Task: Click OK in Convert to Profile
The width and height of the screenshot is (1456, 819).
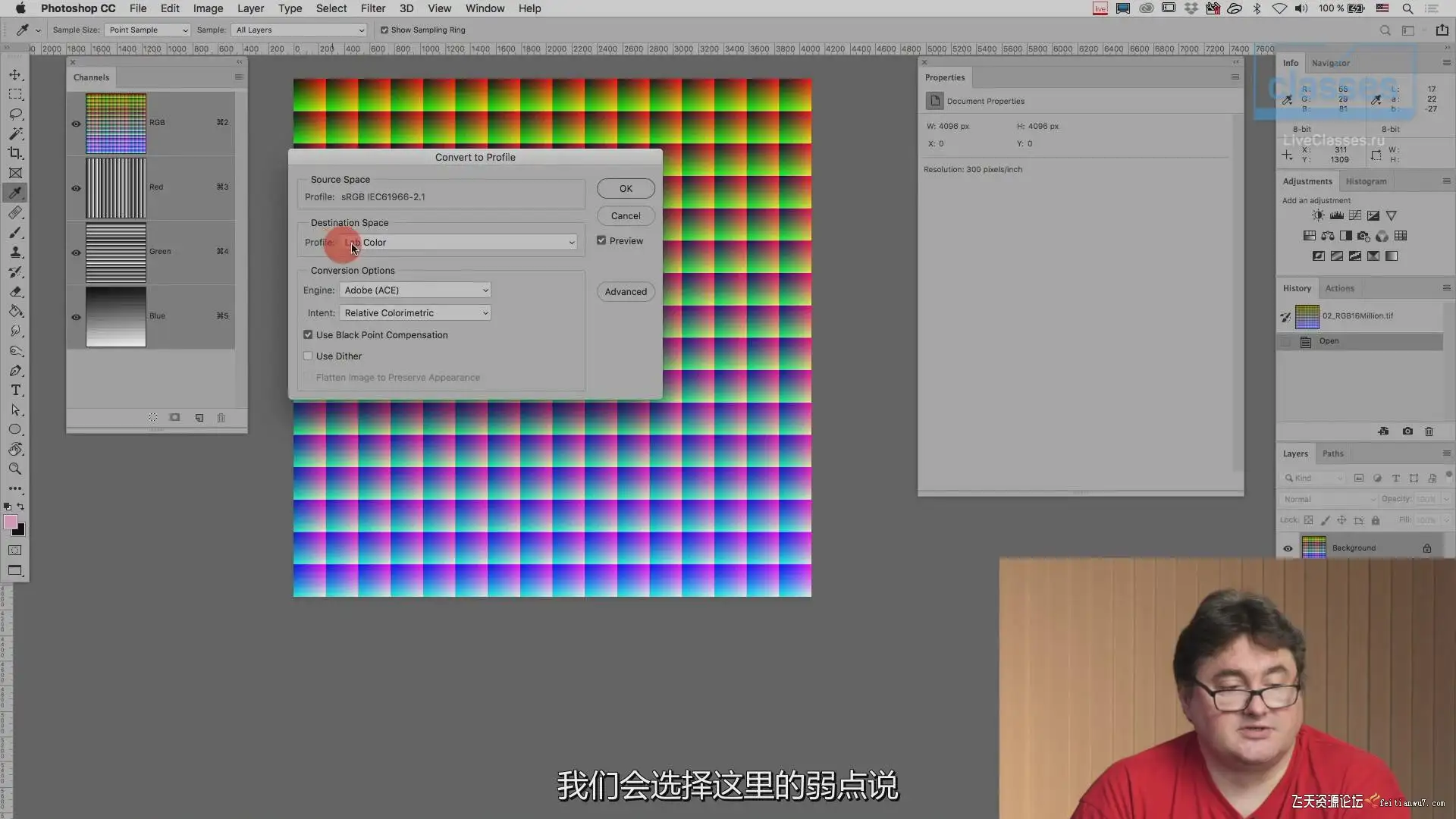Action: point(626,189)
